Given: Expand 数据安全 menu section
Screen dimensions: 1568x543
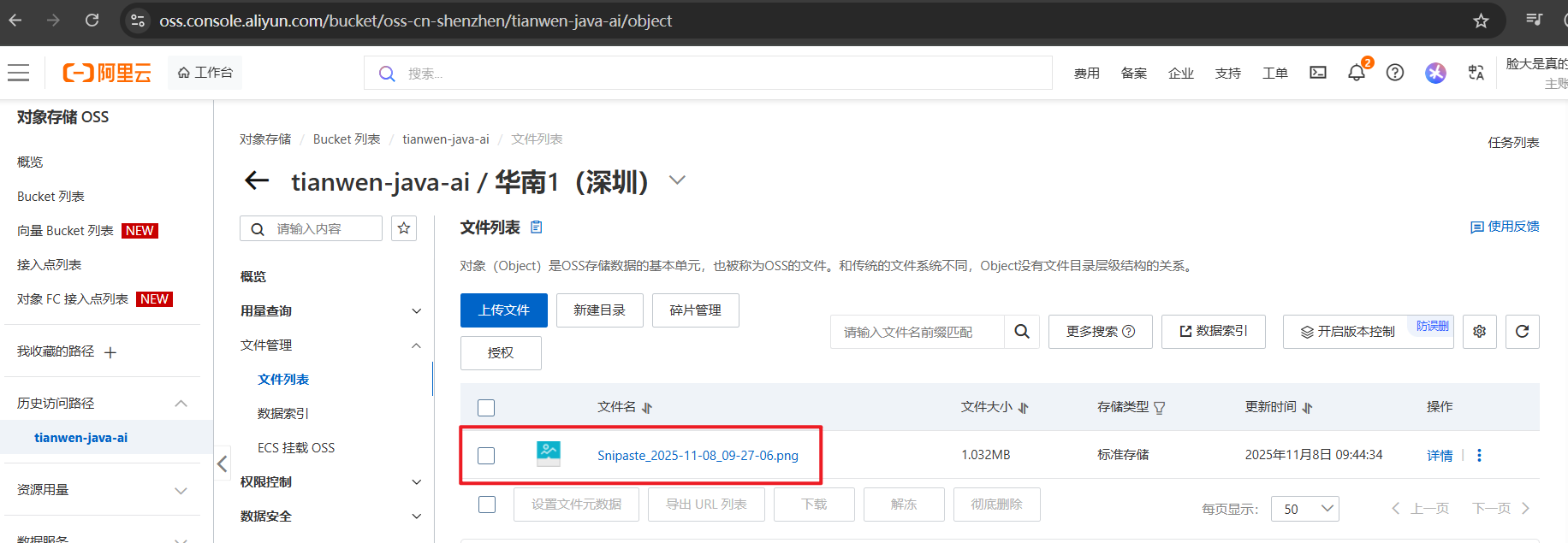Looking at the screenshot, I should (416, 516).
